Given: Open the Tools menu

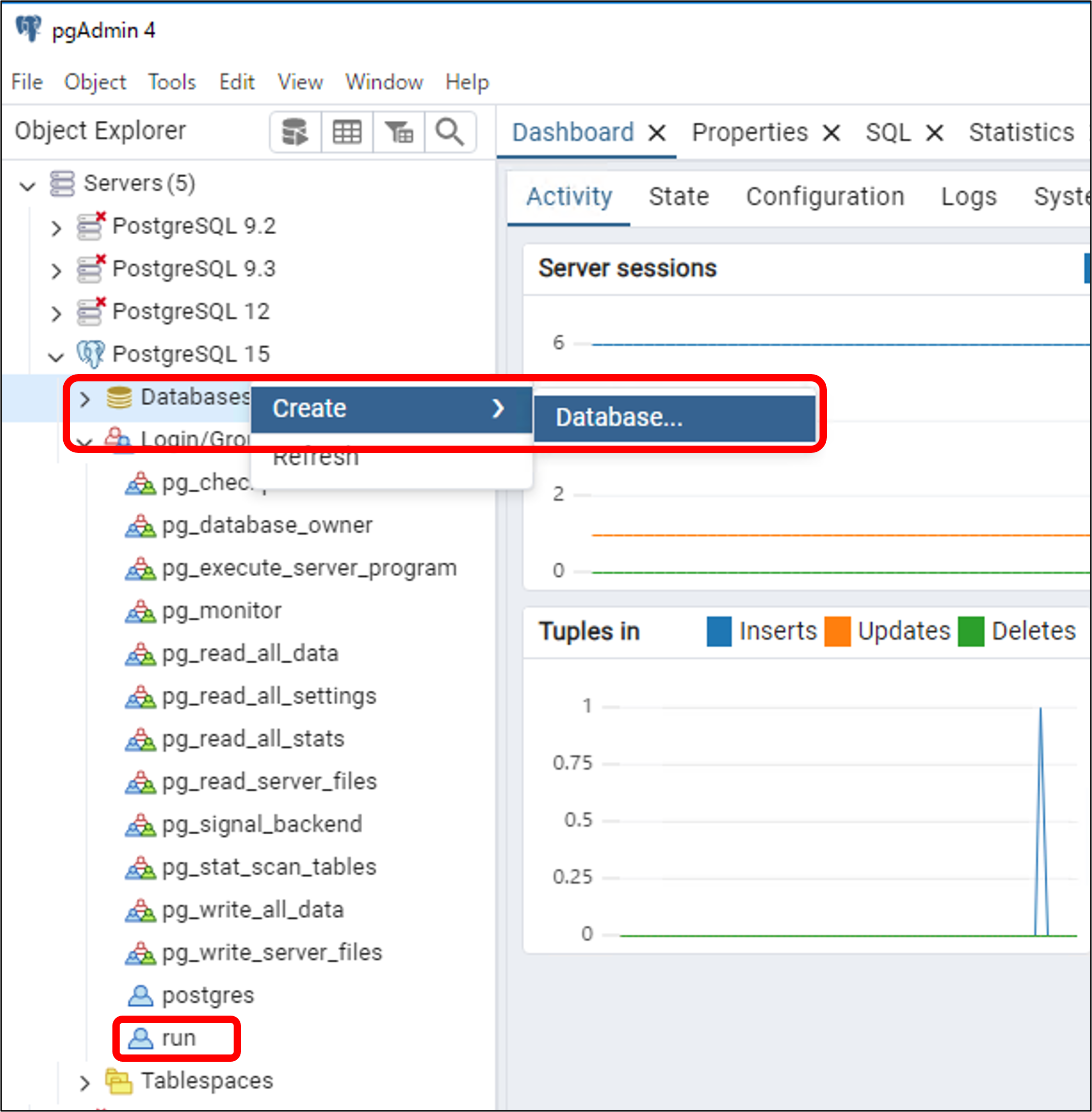Looking at the screenshot, I should tap(172, 82).
